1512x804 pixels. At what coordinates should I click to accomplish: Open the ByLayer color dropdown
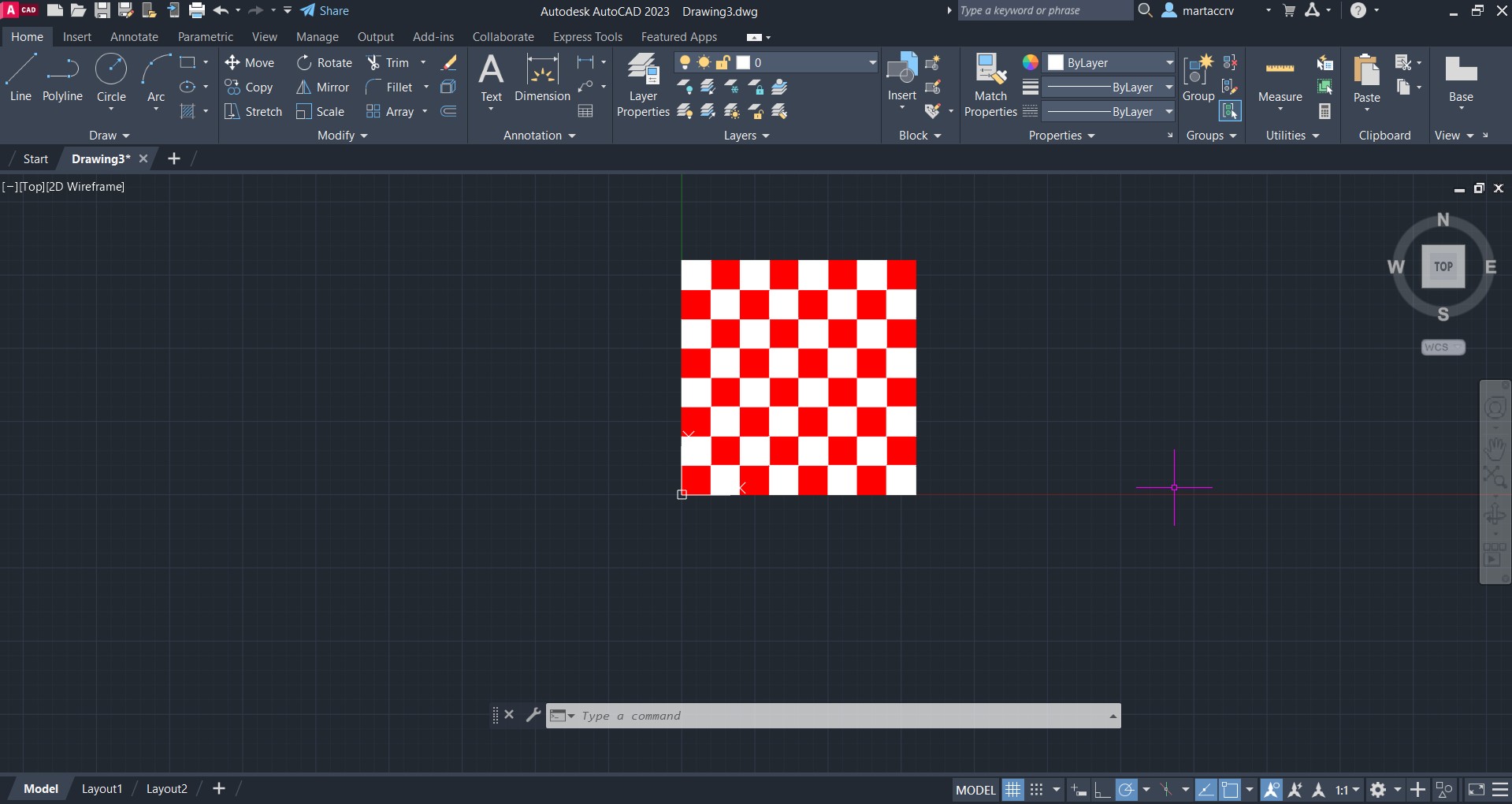tap(1169, 63)
